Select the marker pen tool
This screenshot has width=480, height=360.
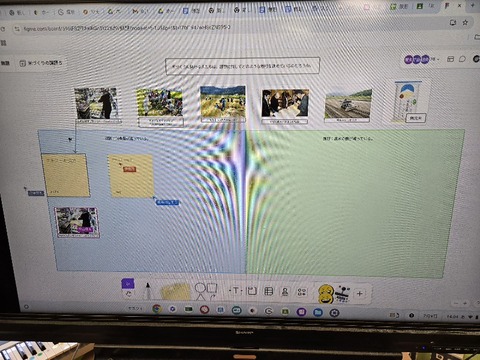pyautogui.click(x=148, y=291)
